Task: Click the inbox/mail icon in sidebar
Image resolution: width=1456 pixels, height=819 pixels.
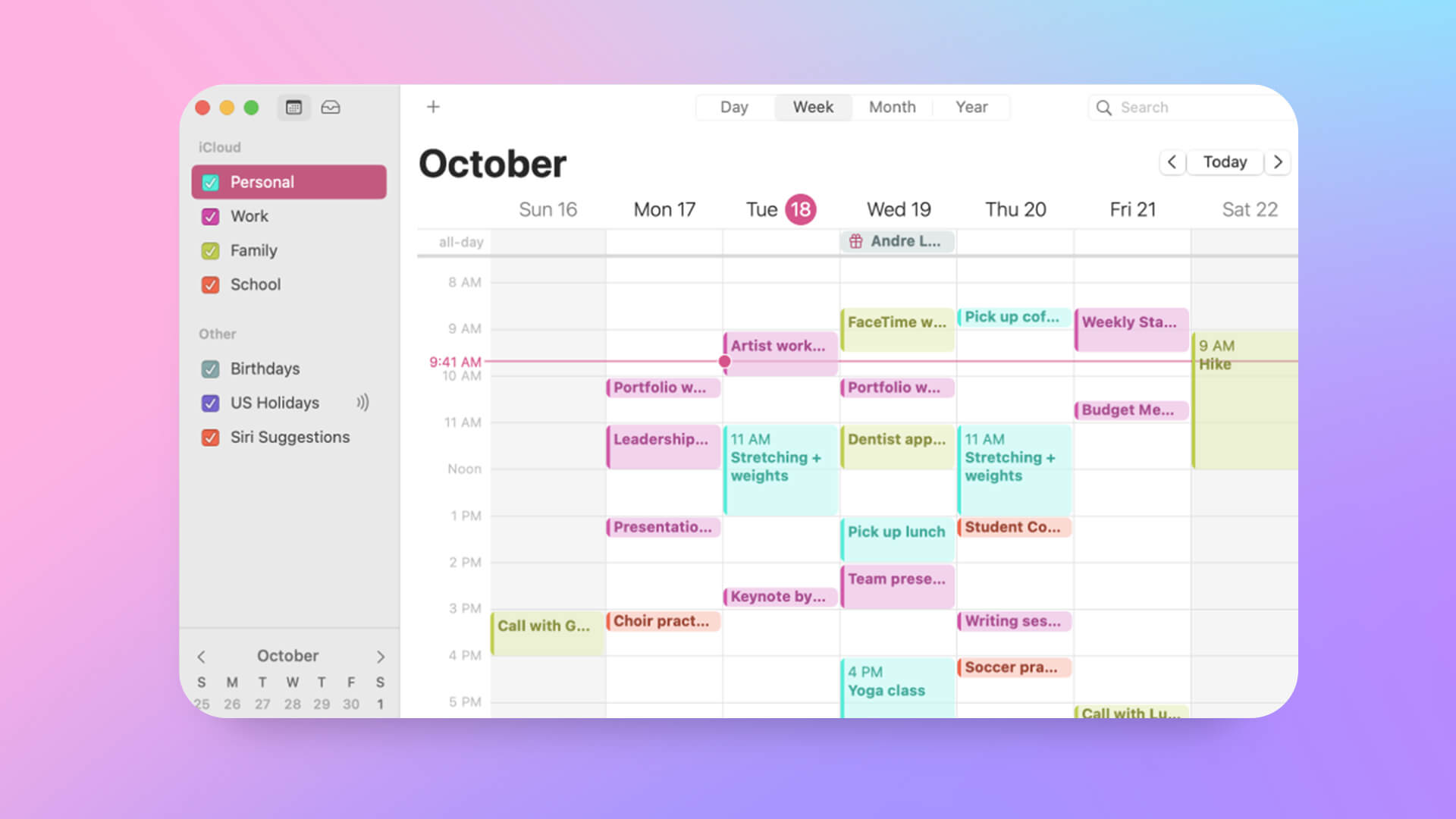Action: [330, 107]
